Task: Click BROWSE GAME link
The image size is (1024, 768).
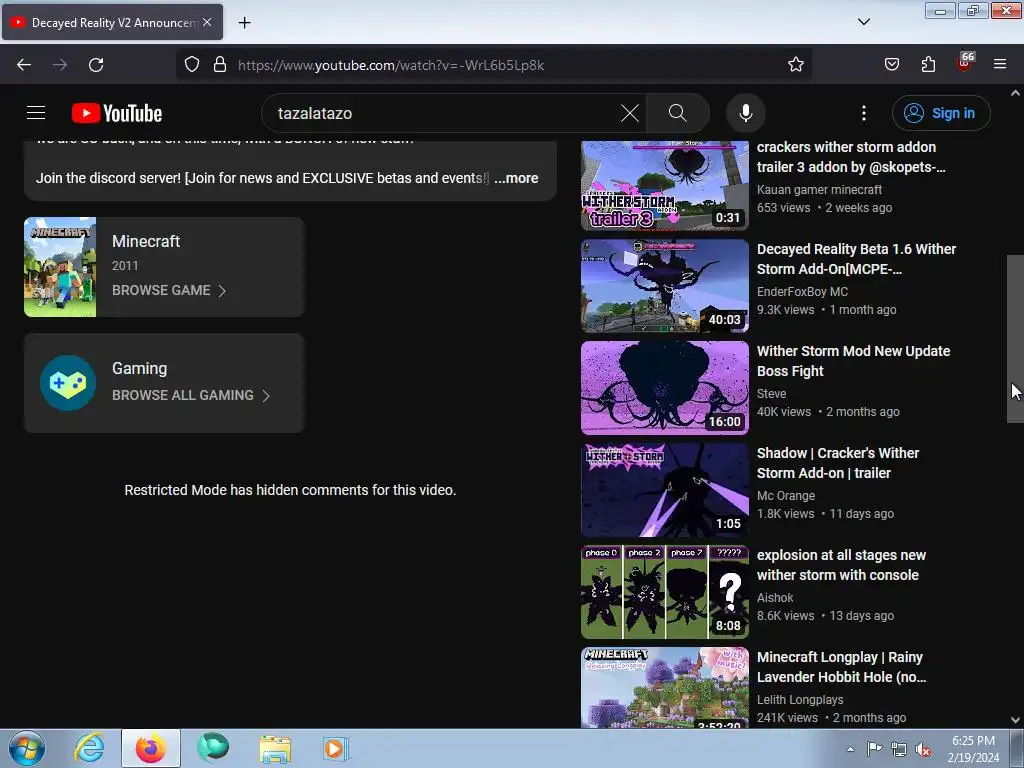Action: 161,291
